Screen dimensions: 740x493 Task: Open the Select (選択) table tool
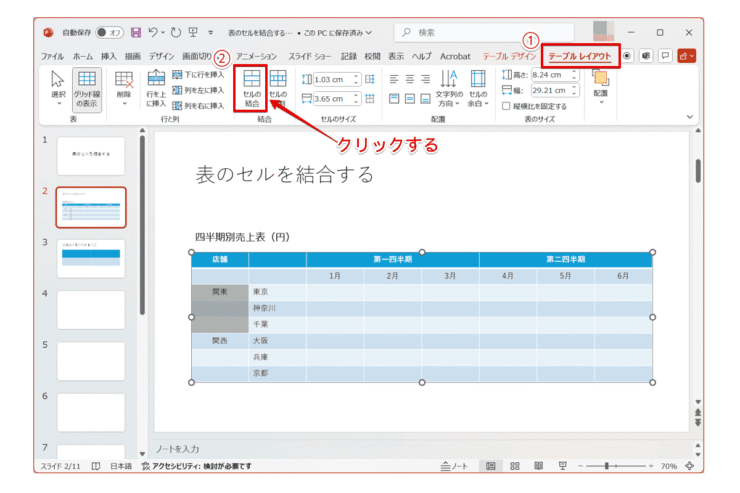[58, 89]
